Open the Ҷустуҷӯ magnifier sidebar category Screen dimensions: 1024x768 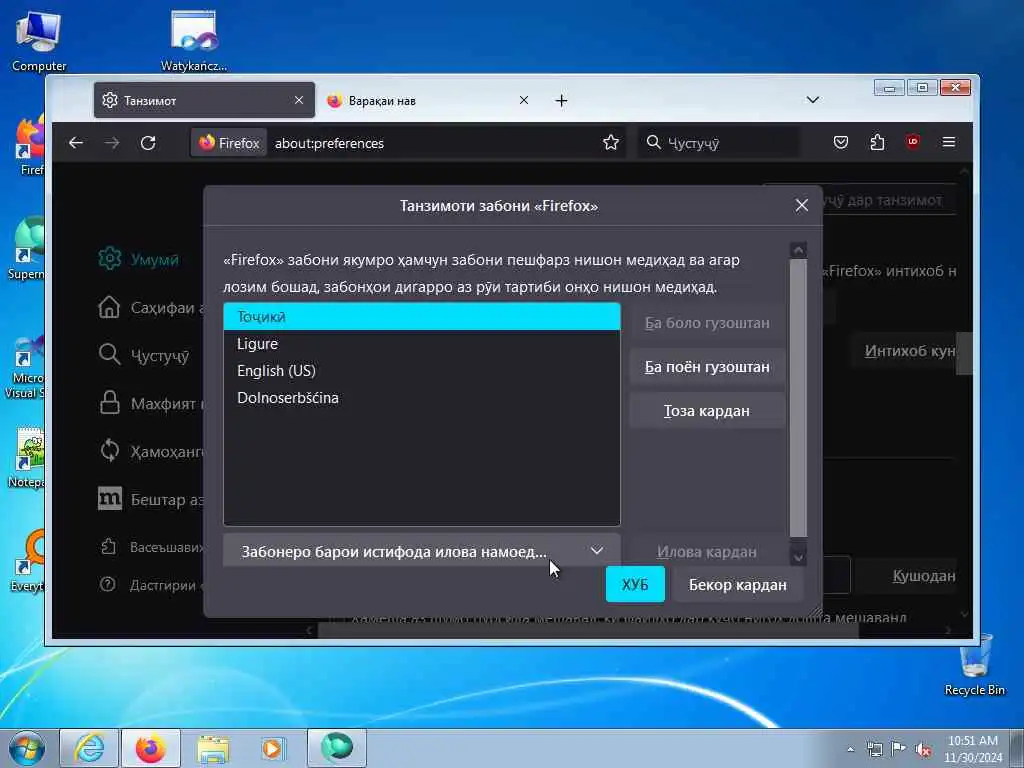tap(144, 355)
